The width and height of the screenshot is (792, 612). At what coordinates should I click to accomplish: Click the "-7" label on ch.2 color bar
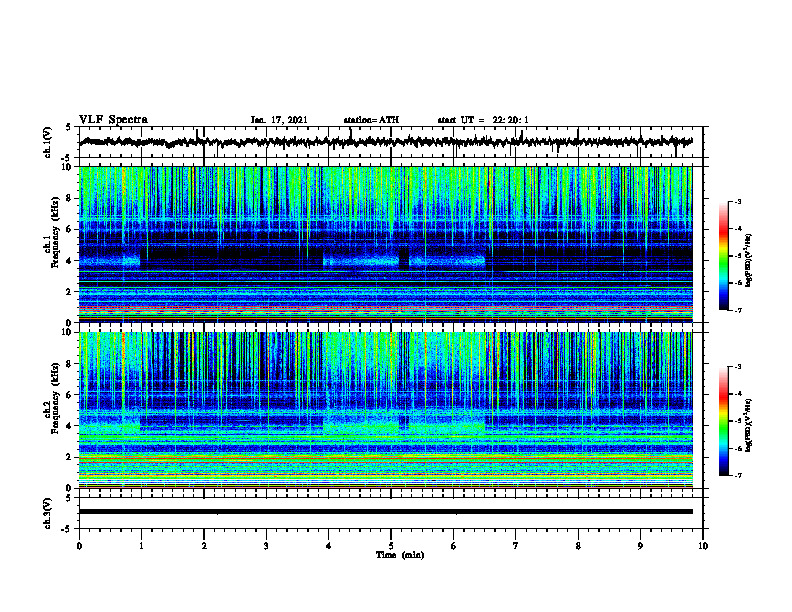(738, 476)
